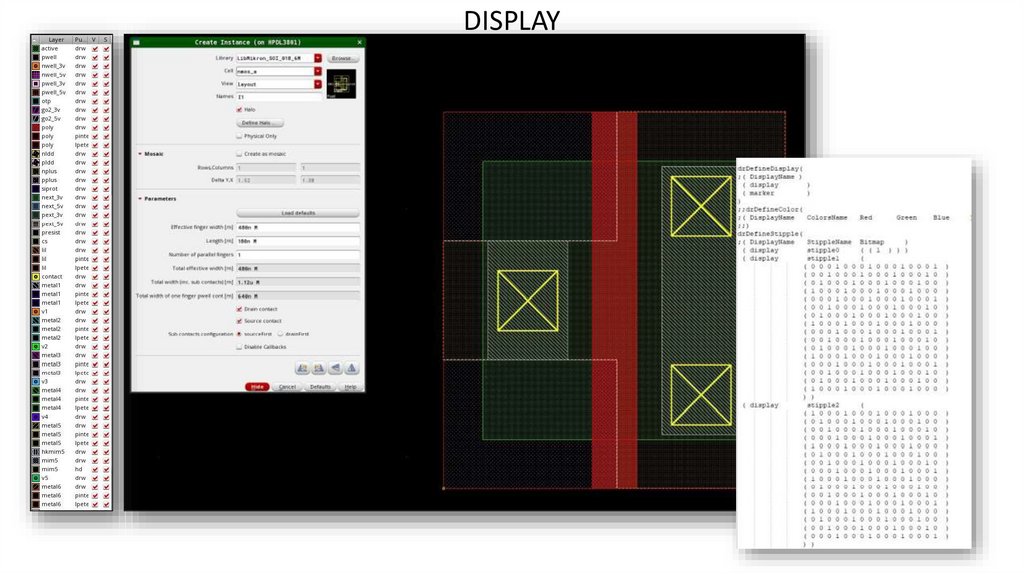Select the metal3 drw layer row
This screenshot has width=1024, height=574.
(72, 355)
